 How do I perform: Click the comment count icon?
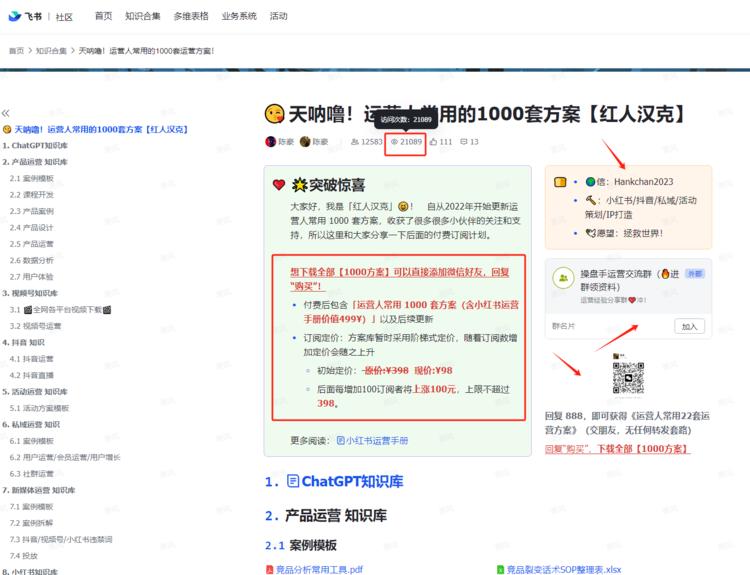click(x=463, y=142)
